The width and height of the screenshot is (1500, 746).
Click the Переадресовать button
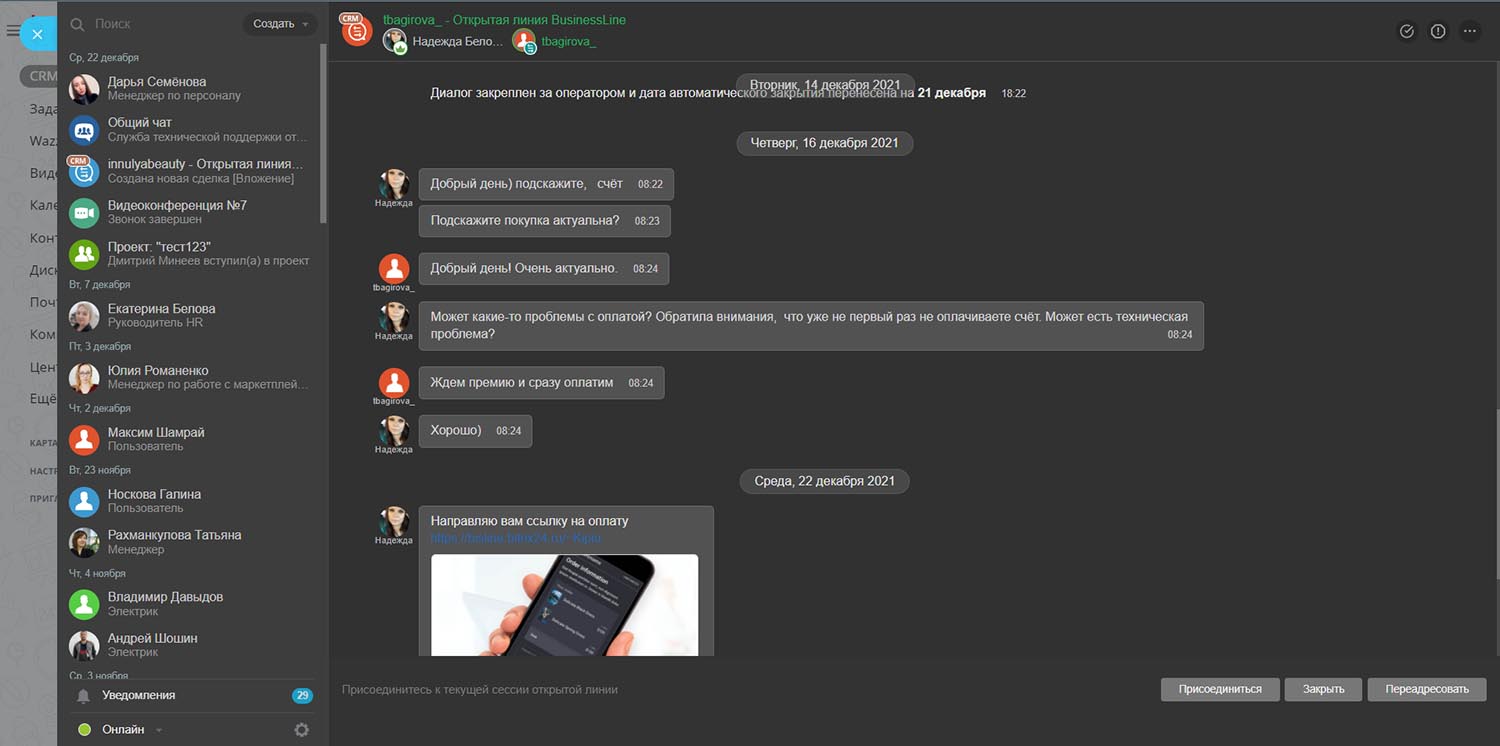pos(1427,689)
